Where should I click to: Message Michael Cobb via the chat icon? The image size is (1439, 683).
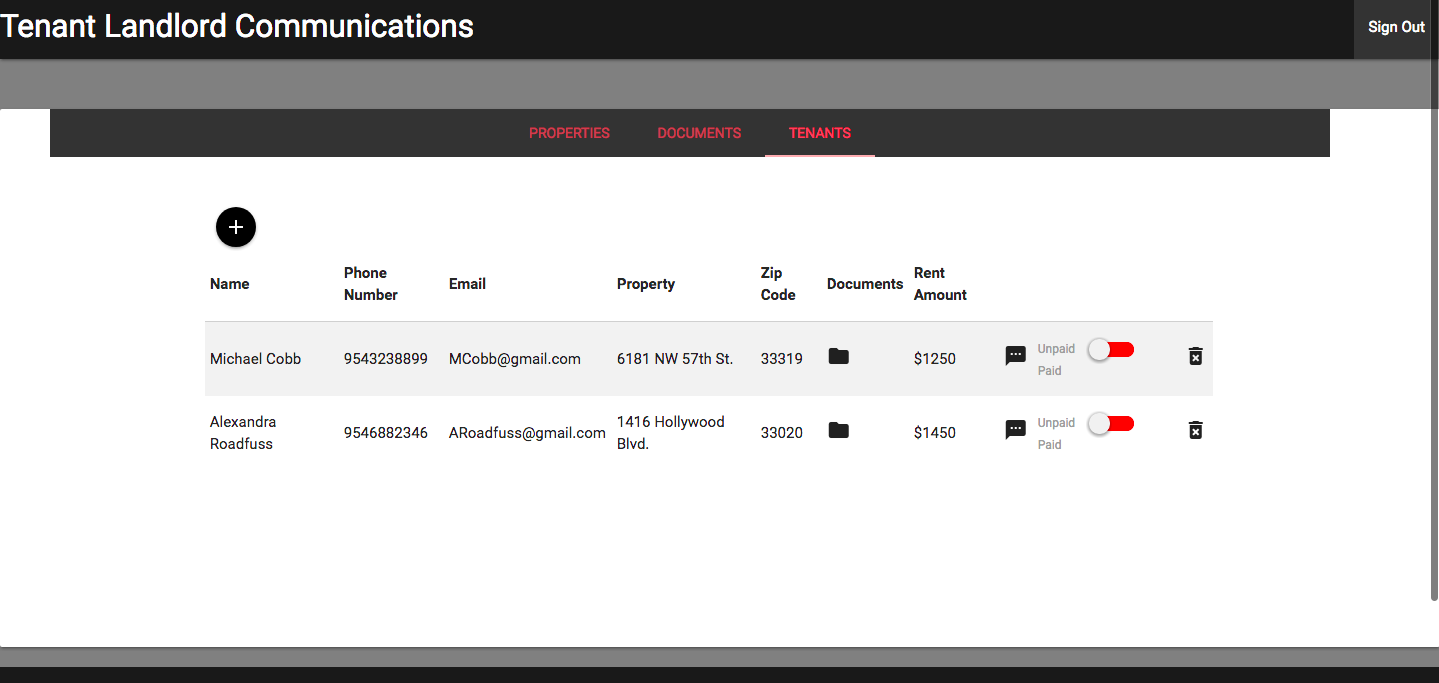tap(1015, 355)
